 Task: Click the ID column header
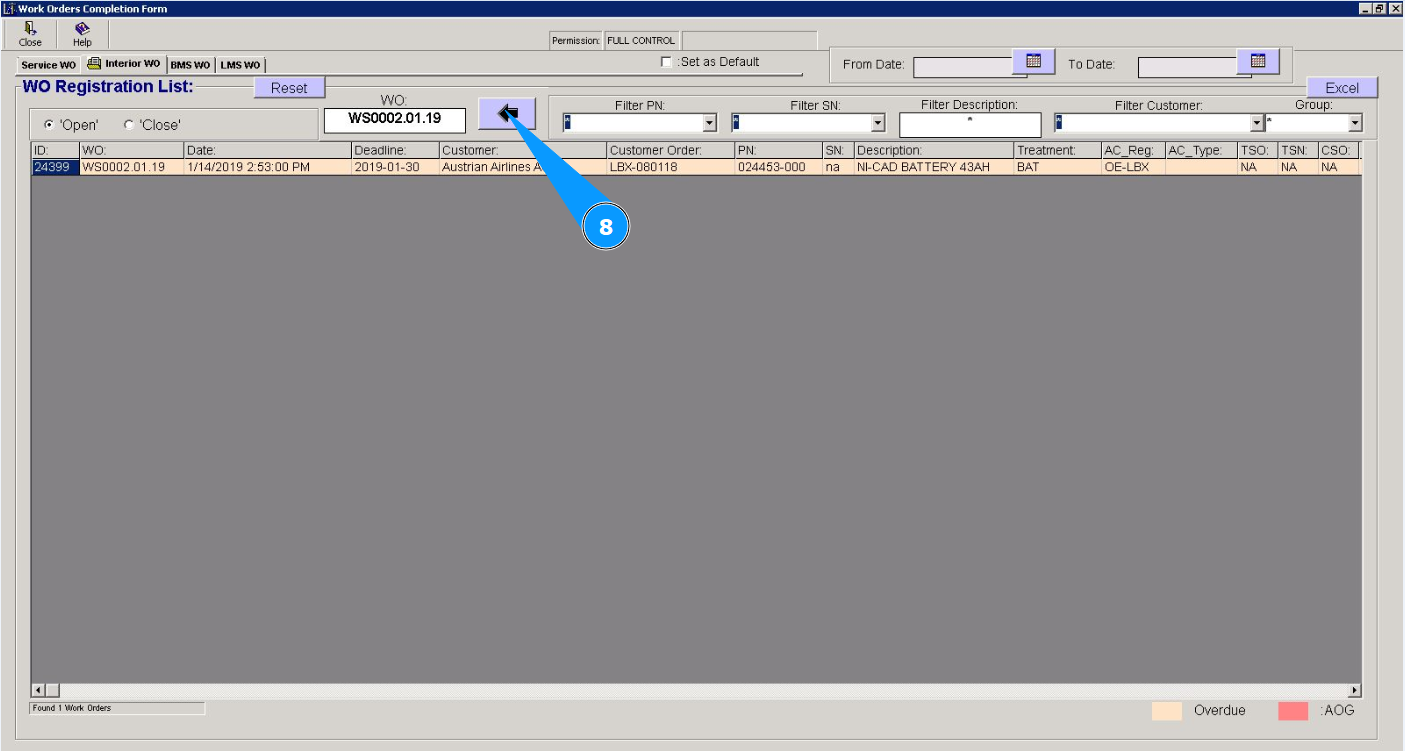(x=55, y=150)
